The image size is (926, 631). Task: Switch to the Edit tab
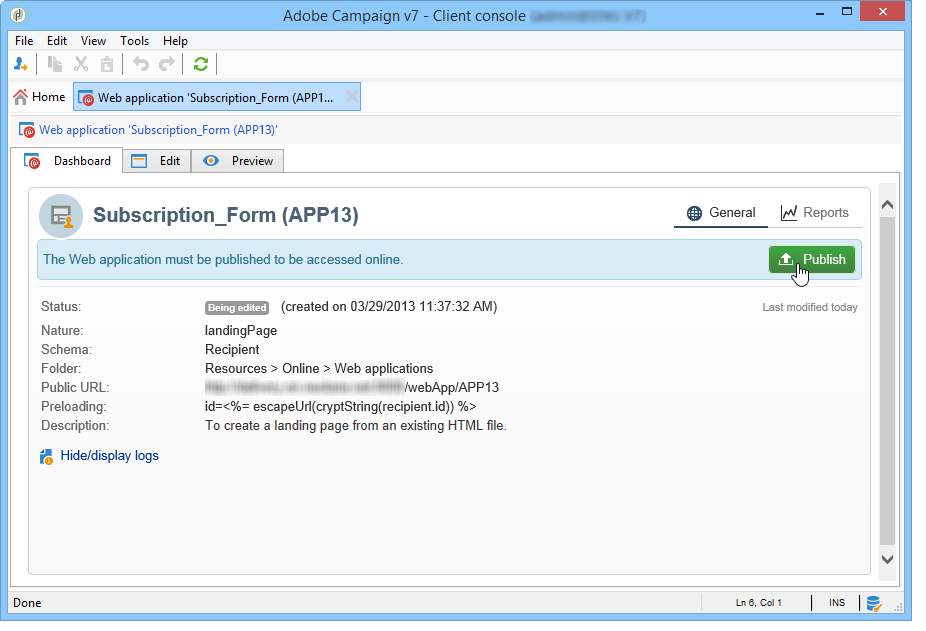pos(156,161)
